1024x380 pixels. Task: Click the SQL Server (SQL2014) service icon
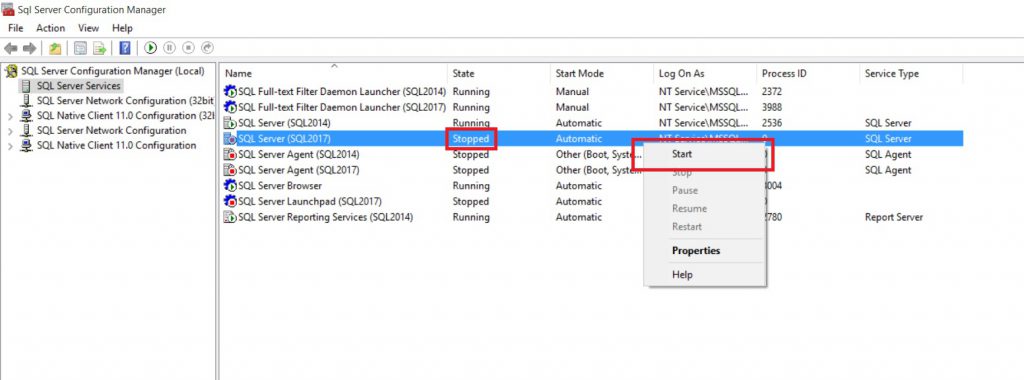pos(230,123)
